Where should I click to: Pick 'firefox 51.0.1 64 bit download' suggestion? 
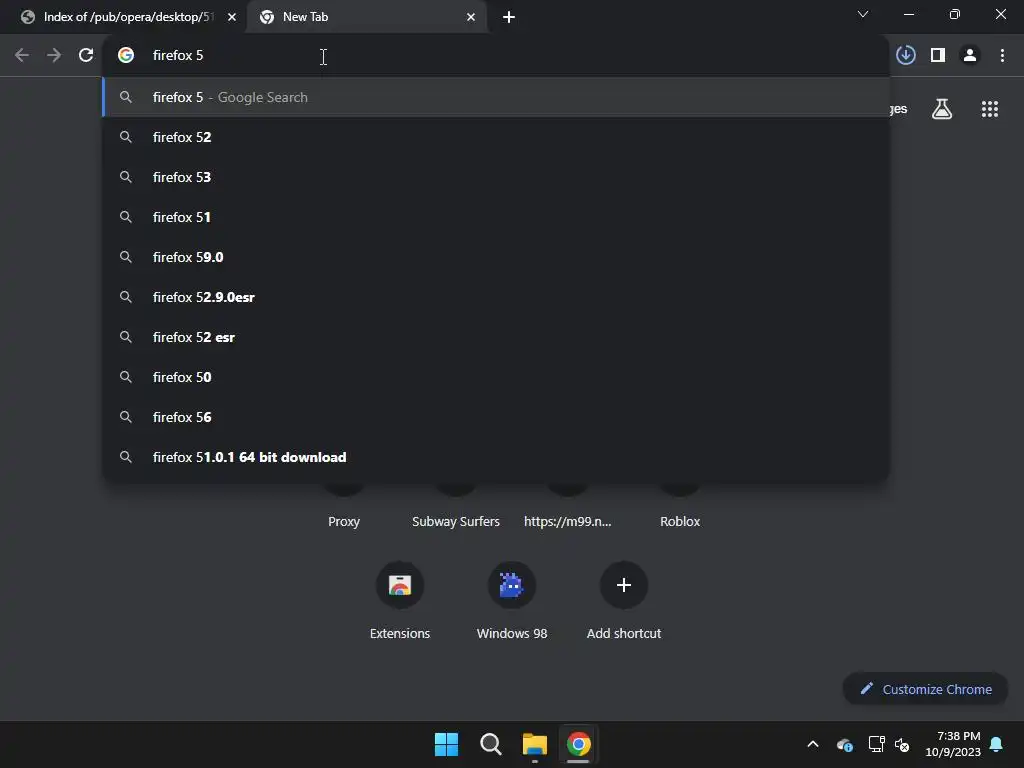coord(496,457)
